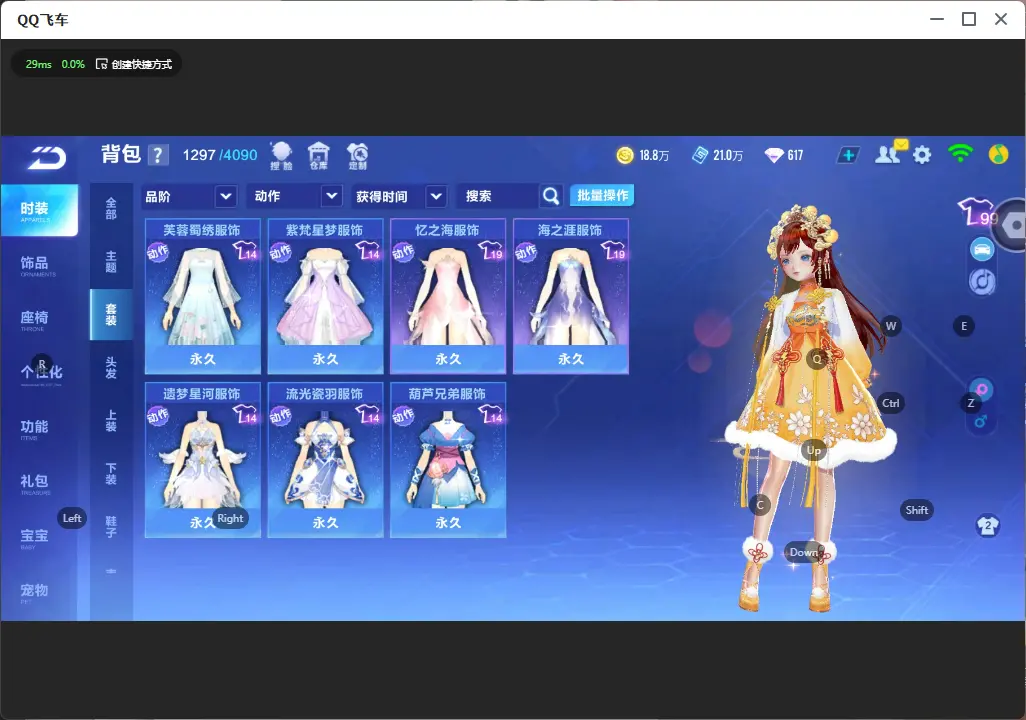Open outfit preset shirt icon numbered 2
This screenshot has width=1026, height=720.
click(x=987, y=525)
